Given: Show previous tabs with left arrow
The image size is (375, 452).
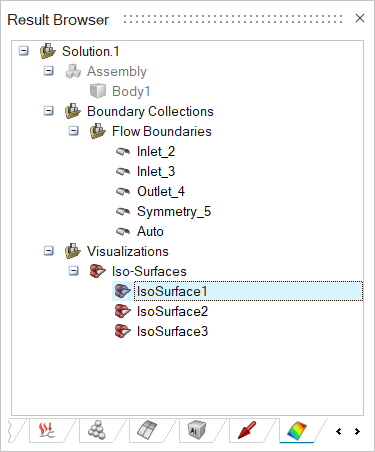Looking at the screenshot, I should [339, 431].
